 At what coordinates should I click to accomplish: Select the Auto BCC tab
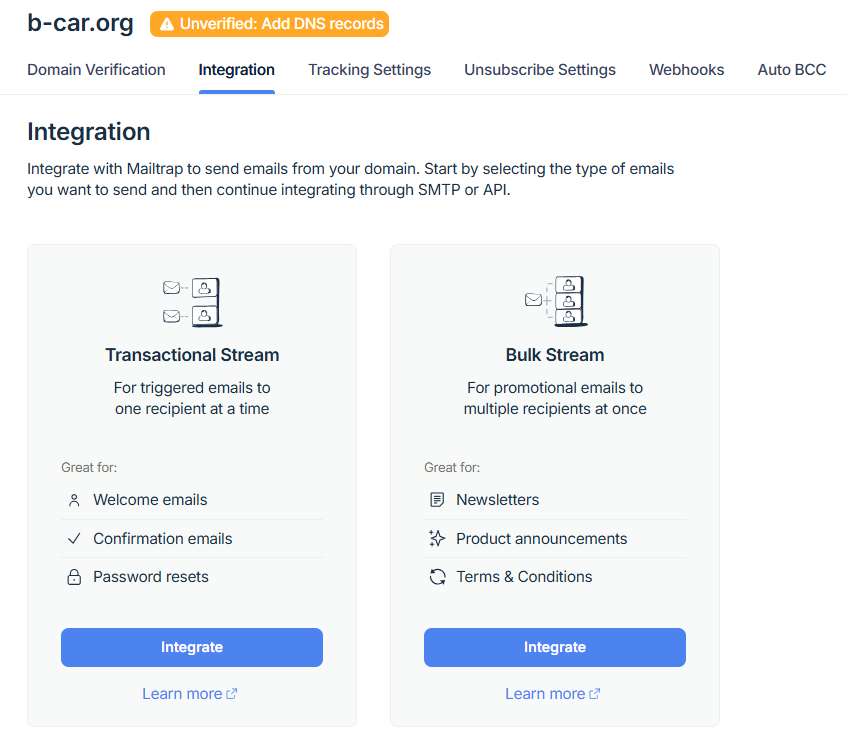pos(792,70)
